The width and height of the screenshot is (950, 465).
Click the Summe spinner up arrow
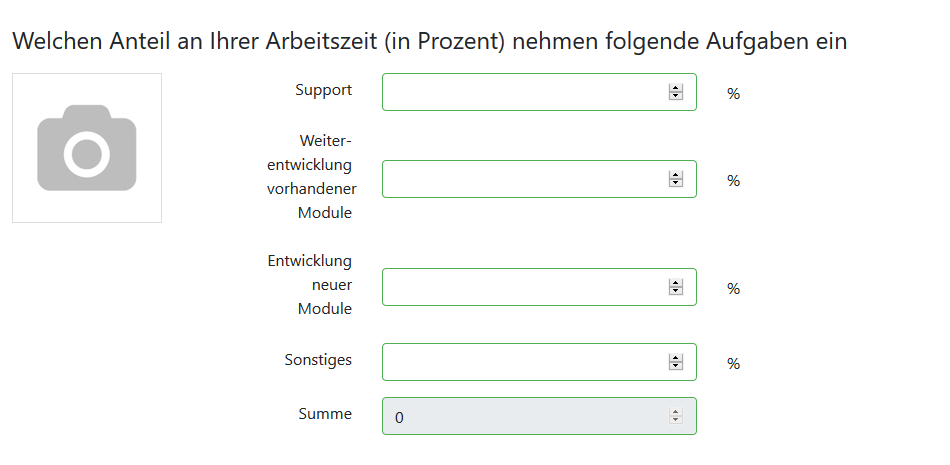(x=676, y=412)
